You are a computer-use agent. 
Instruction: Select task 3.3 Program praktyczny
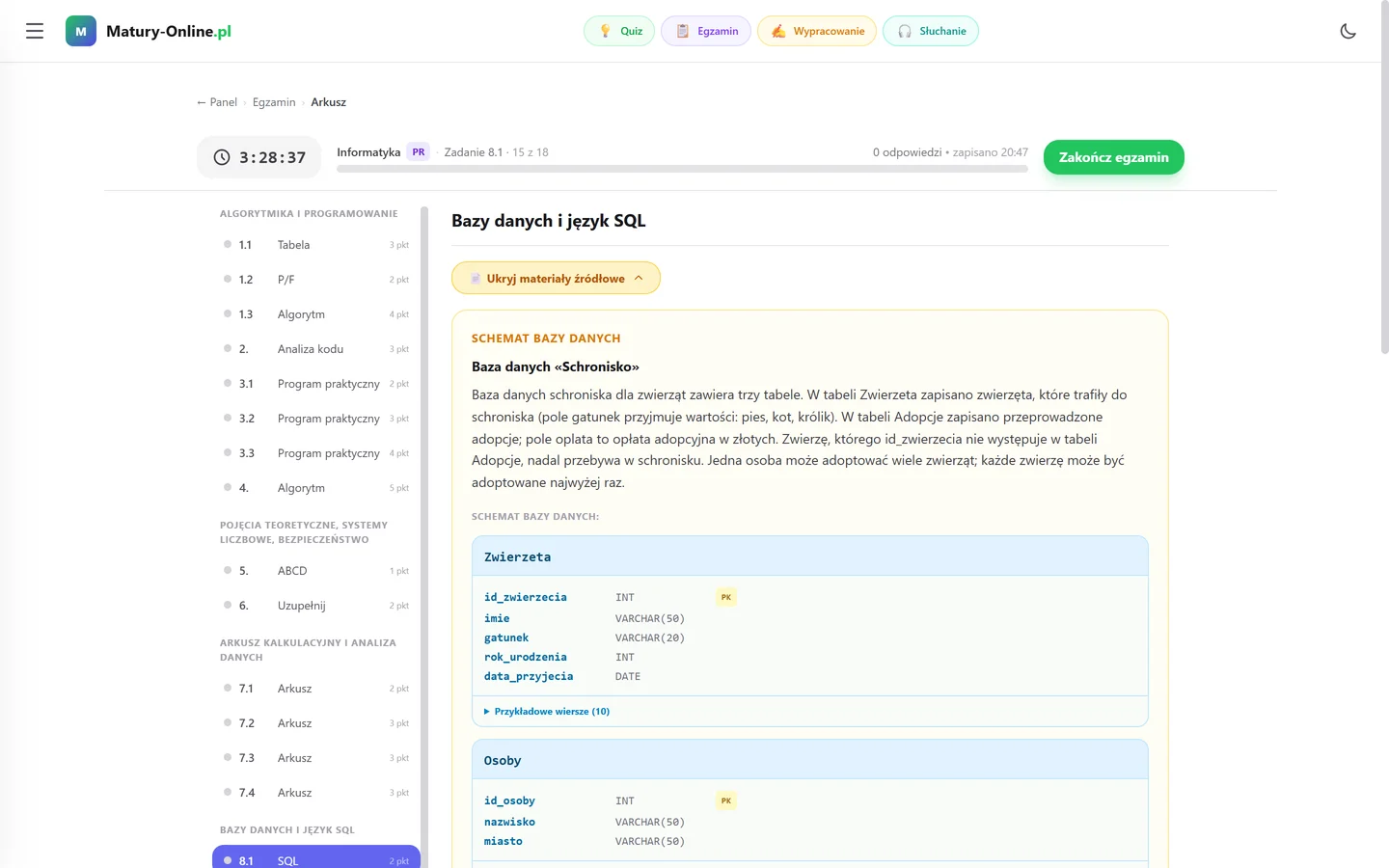point(316,453)
